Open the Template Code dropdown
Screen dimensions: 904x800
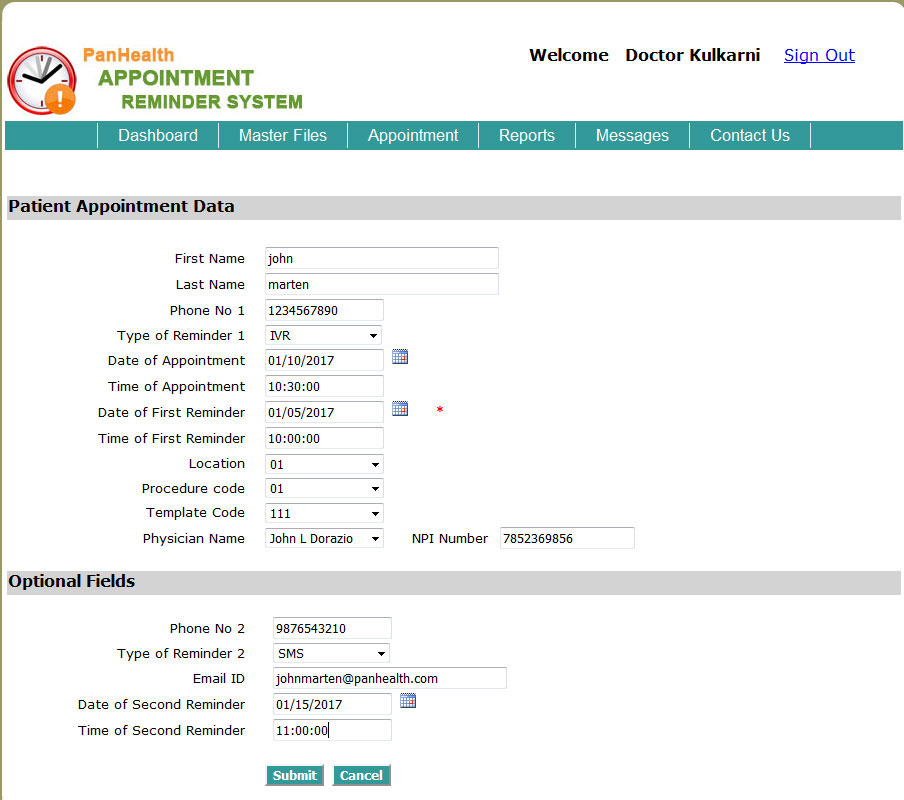pos(324,514)
